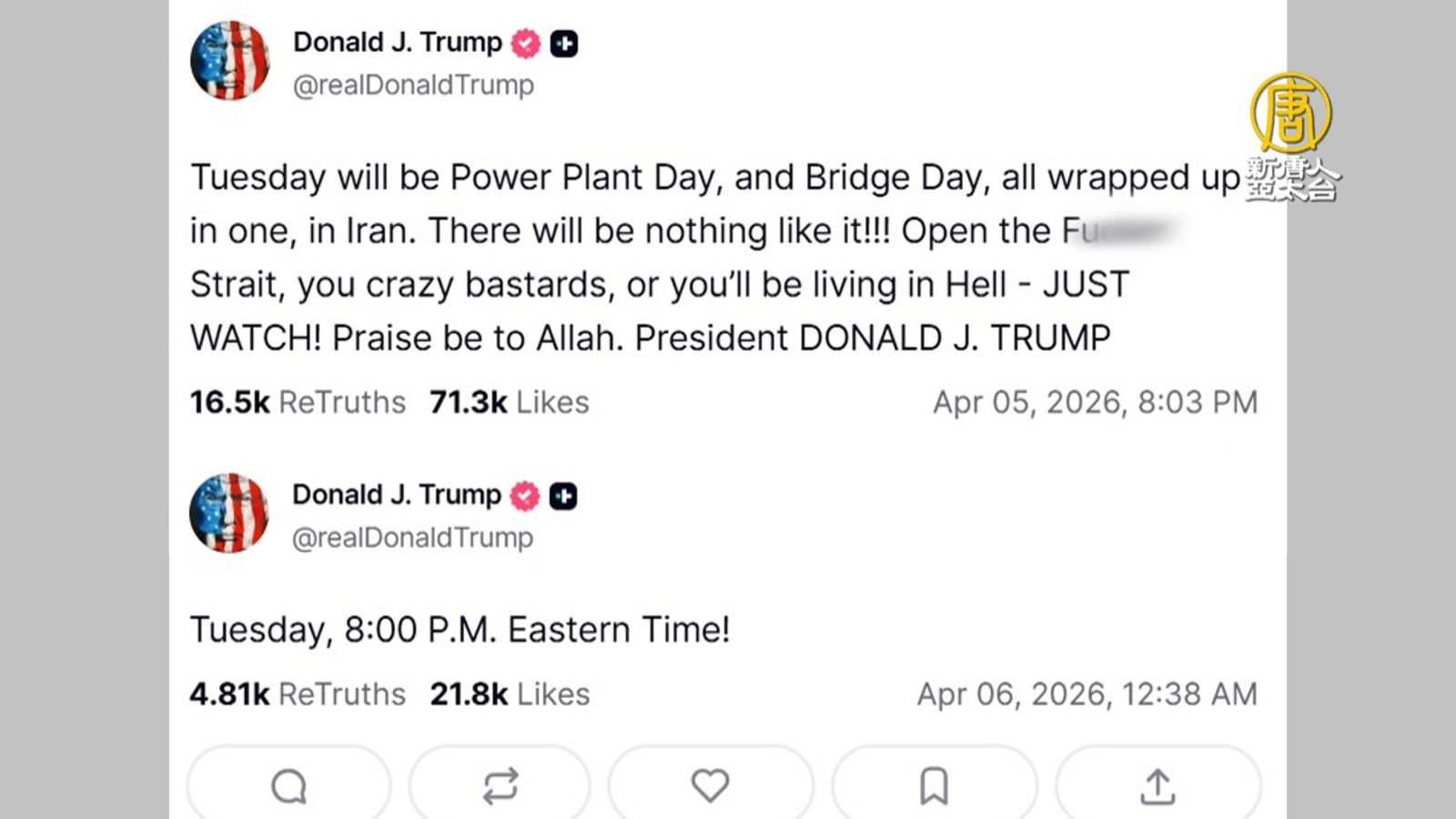
Task: Click @realDonaldTrump handle above Eastern Time post
Action: click(x=412, y=538)
